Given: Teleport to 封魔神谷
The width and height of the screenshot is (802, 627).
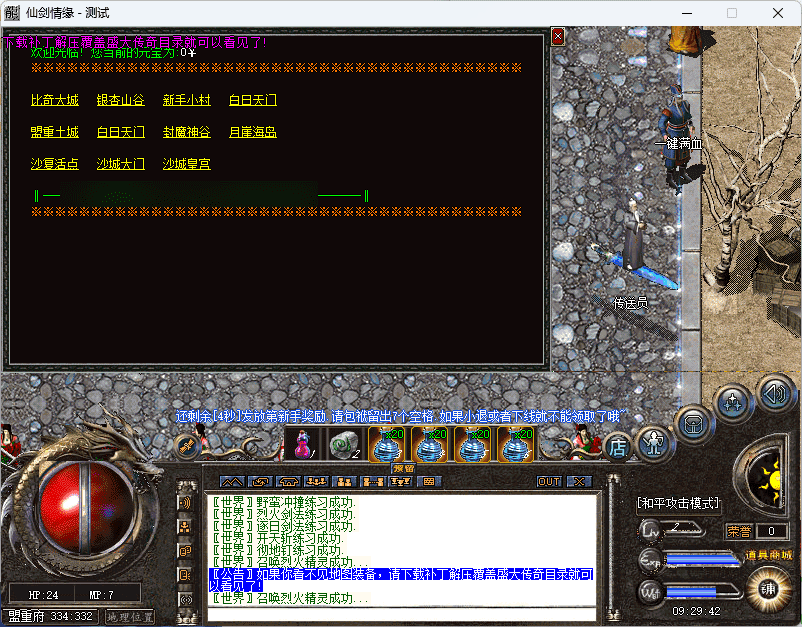Looking at the screenshot, I should (x=187, y=132).
